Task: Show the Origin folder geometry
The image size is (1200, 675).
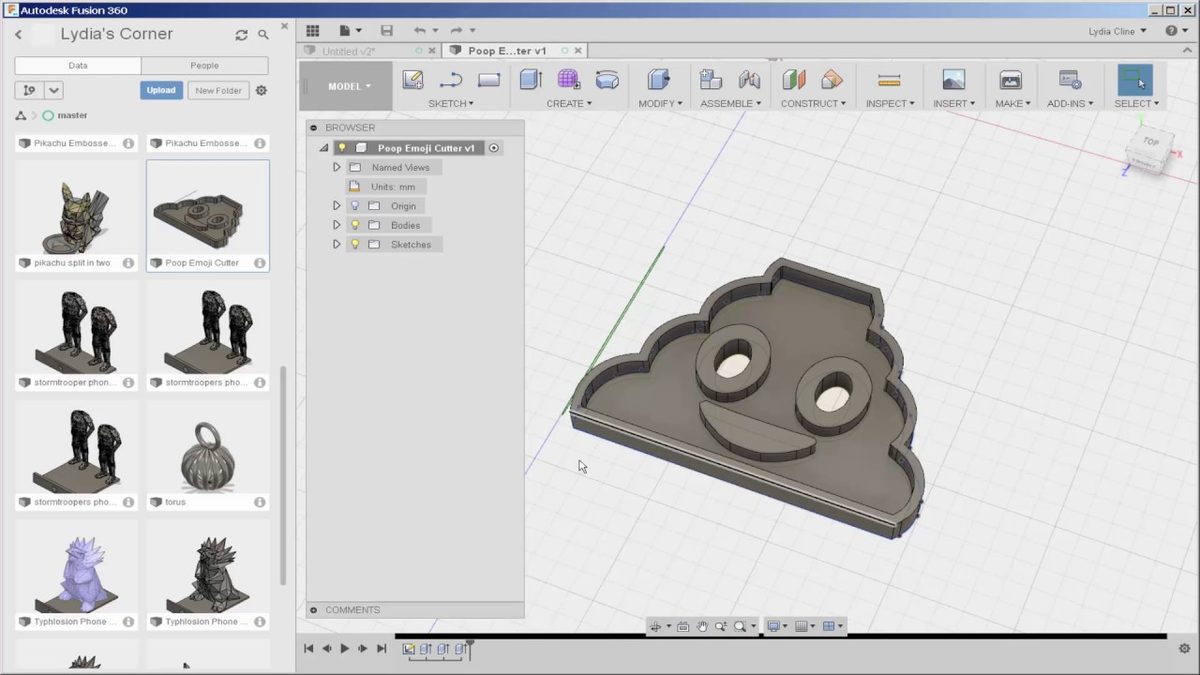Action: point(354,205)
